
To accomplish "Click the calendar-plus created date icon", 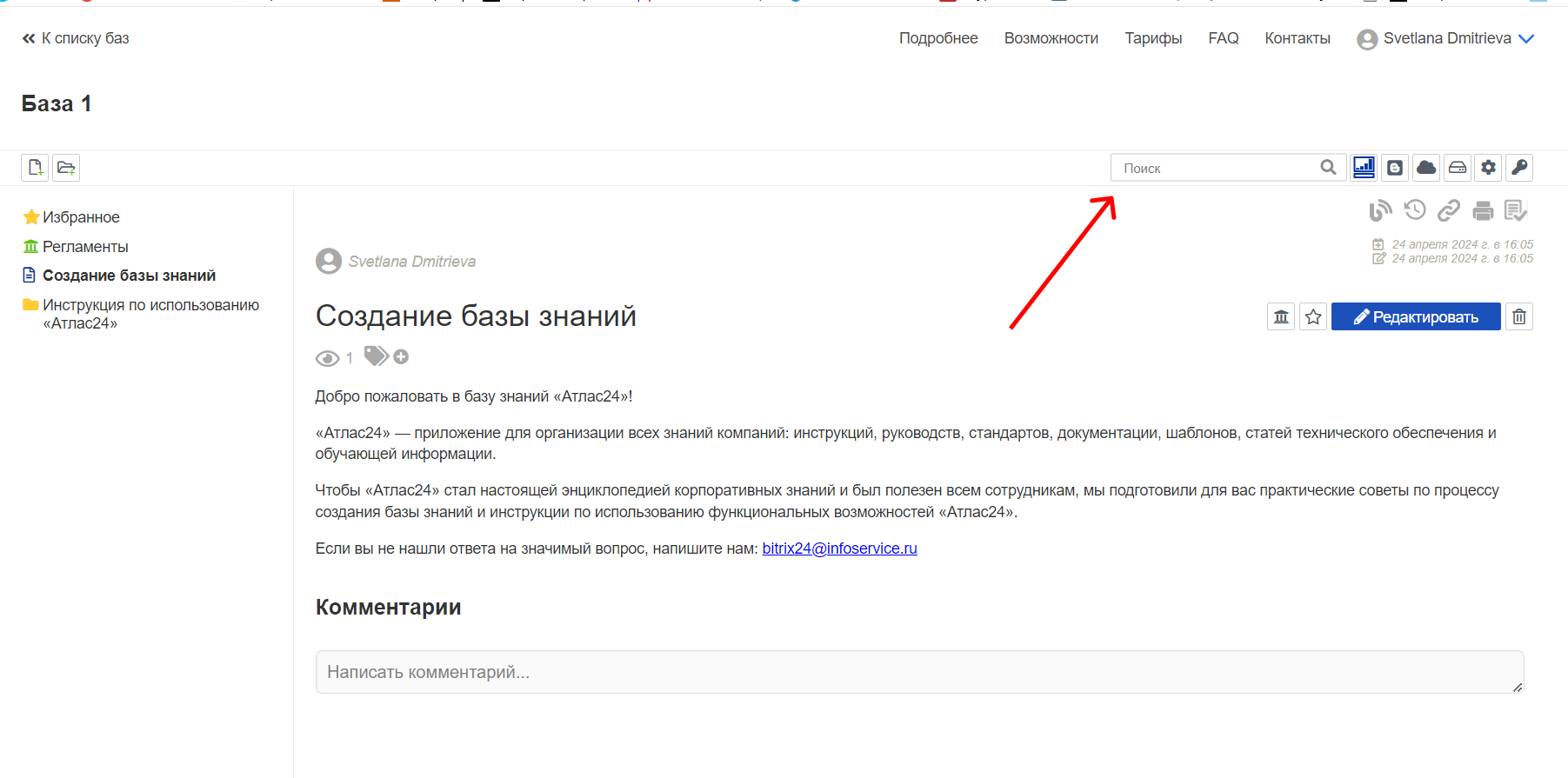I will click(1378, 244).
